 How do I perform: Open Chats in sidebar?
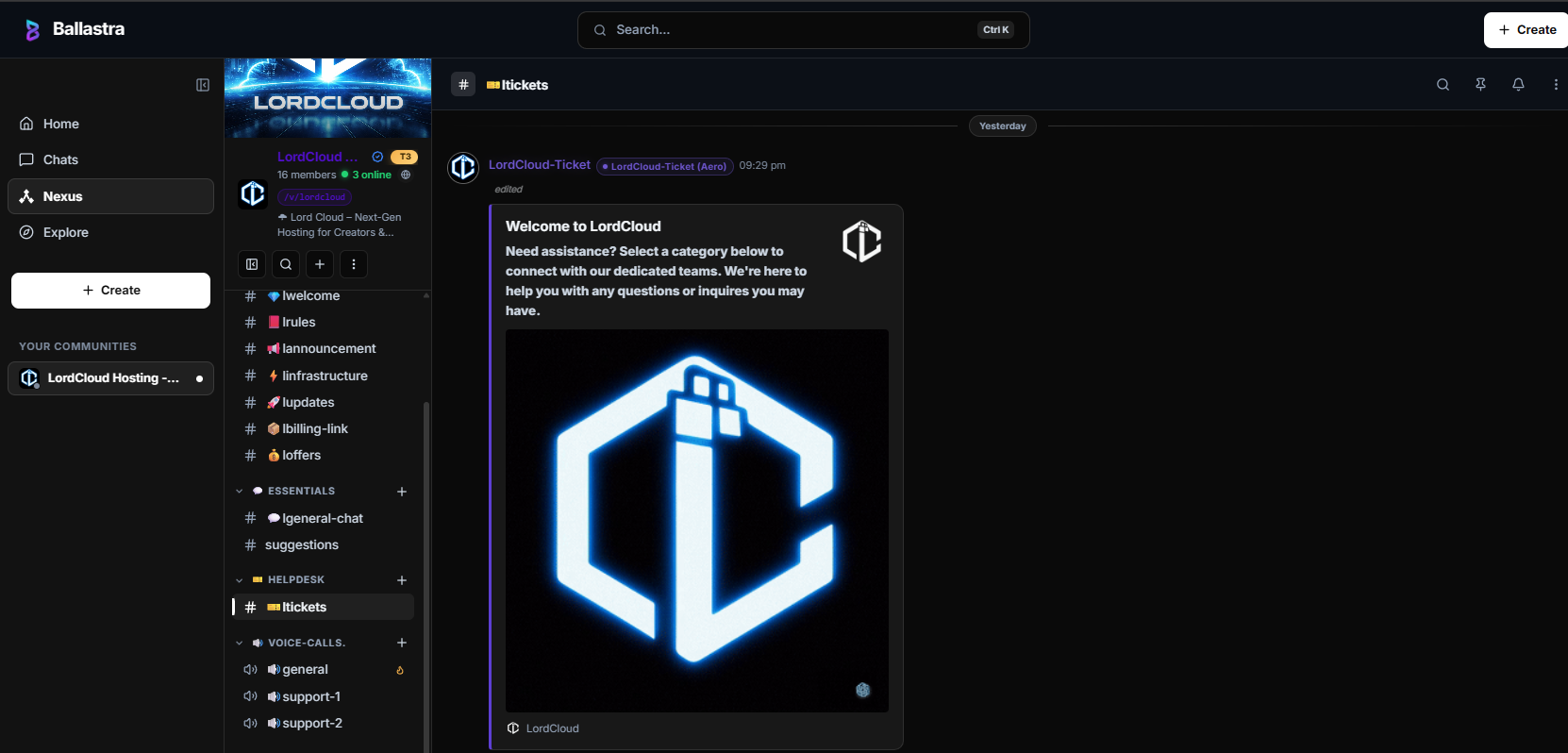tap(111, 159)
